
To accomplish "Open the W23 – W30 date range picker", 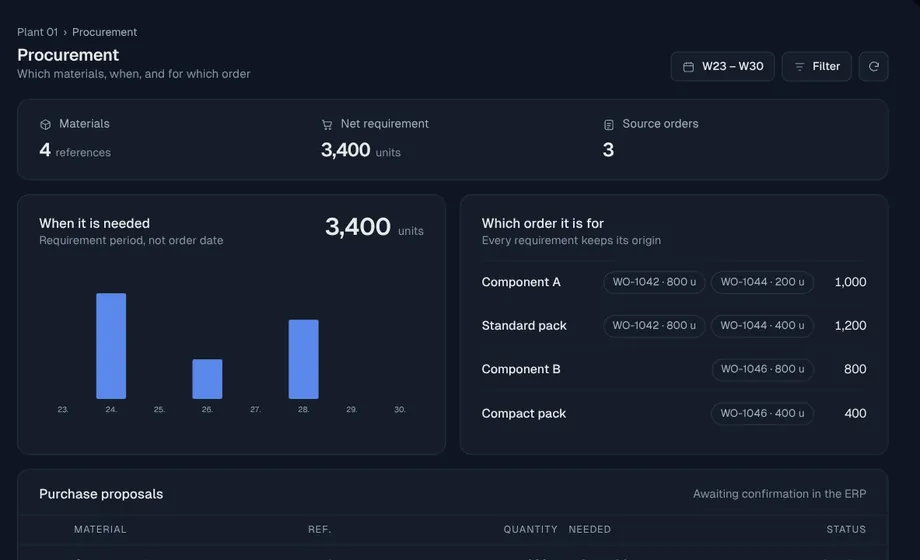I will 722,66.
